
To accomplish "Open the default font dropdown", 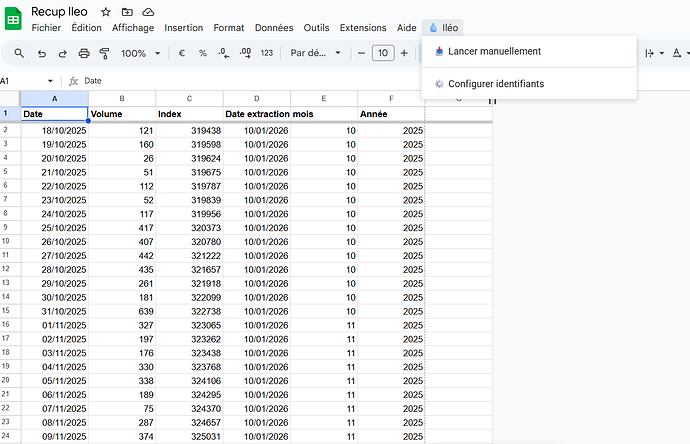I will pyautogui.click(x=315, y=53).
